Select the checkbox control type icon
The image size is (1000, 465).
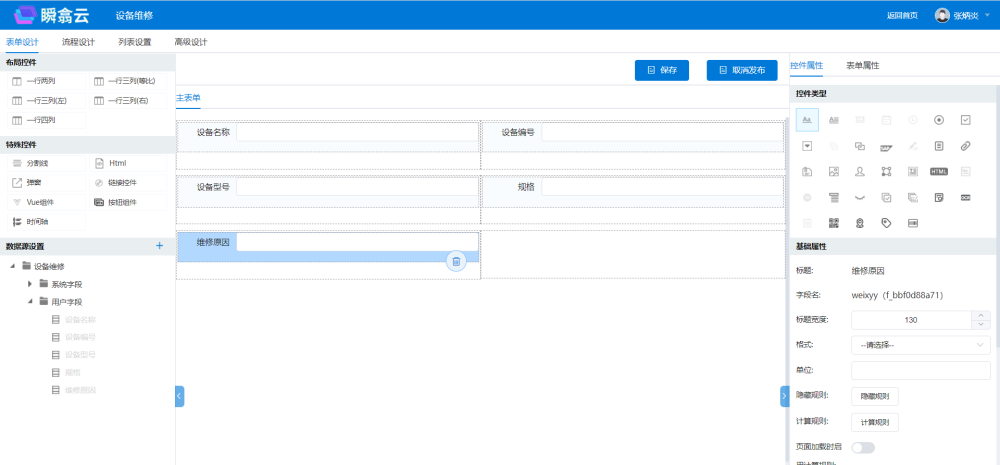[966, 120]
